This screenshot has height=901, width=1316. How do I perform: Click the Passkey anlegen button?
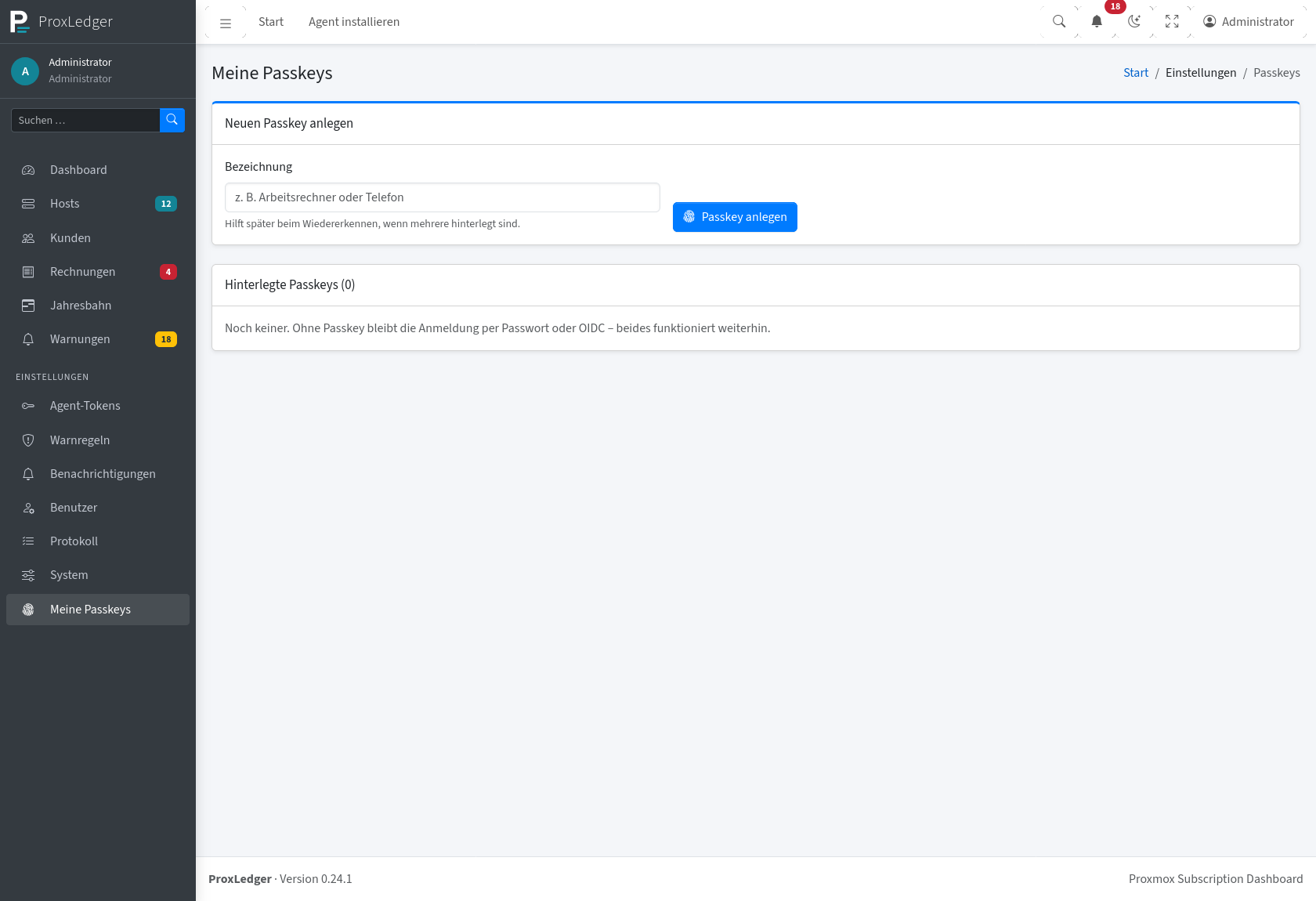point(735,217)
